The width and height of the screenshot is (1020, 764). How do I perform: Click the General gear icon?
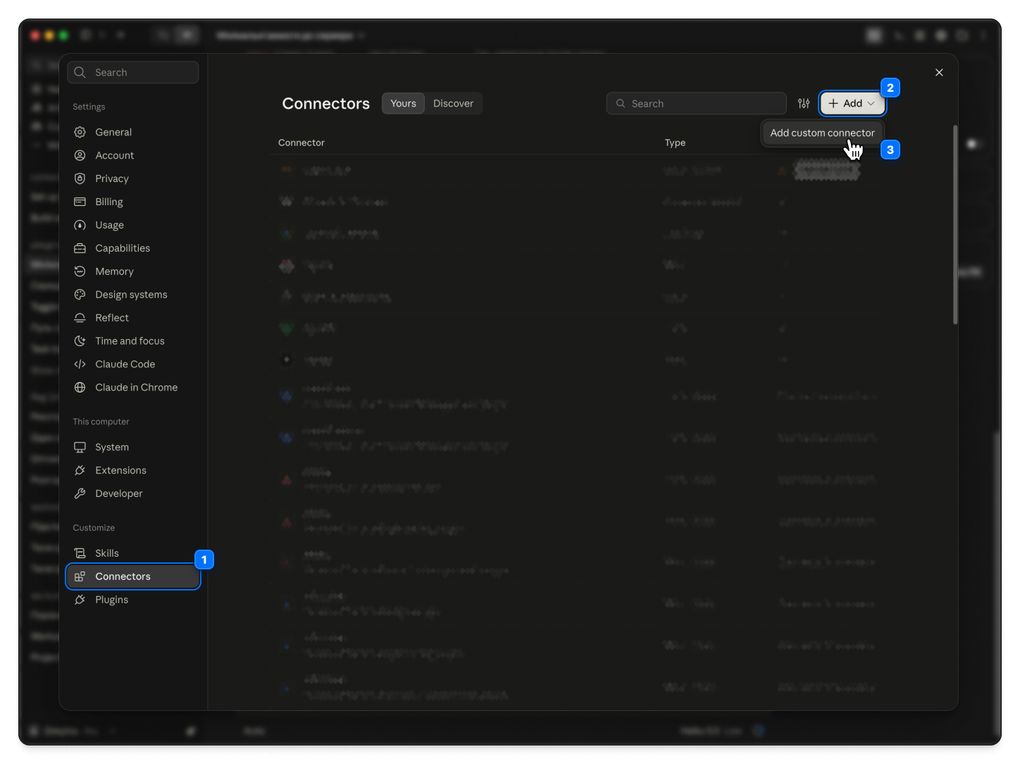(80, 132)
